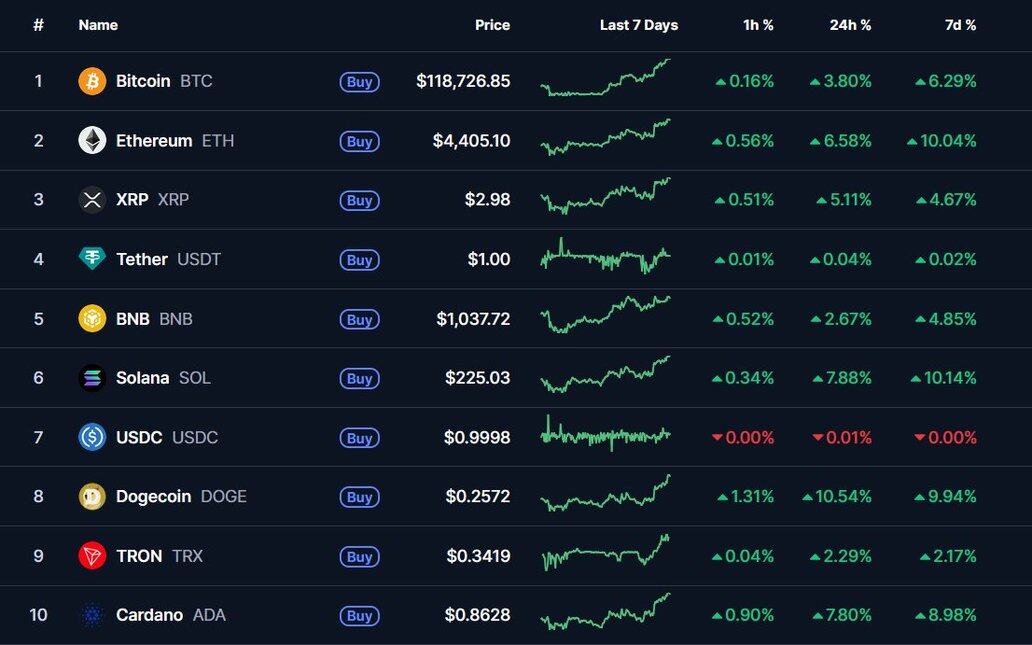Viewport: 1032px width, 645px height.
Task: Open the BNB logo icon
Action: 92,319
